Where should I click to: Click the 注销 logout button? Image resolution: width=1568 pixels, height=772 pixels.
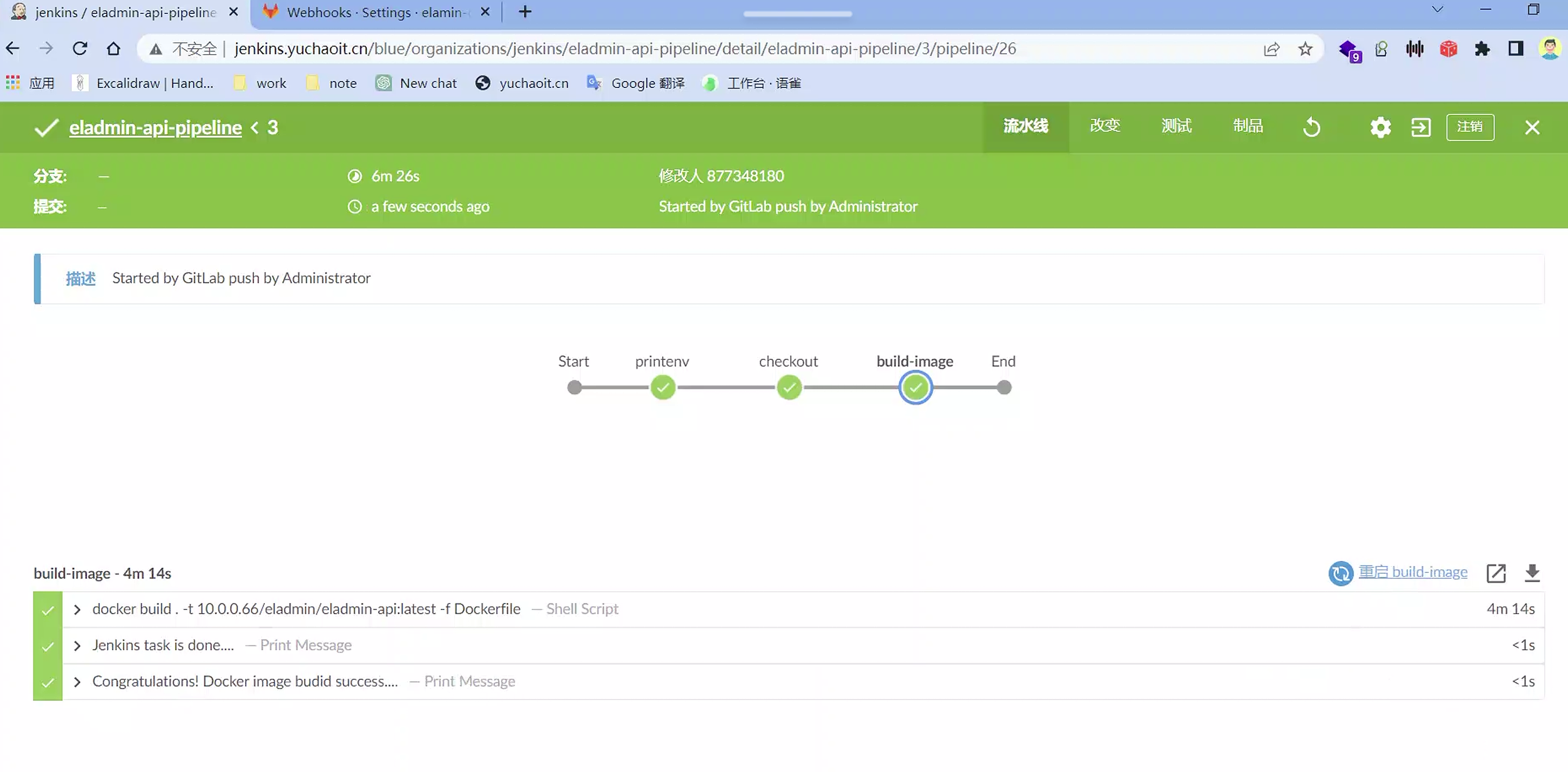[x=1469, y=127]
